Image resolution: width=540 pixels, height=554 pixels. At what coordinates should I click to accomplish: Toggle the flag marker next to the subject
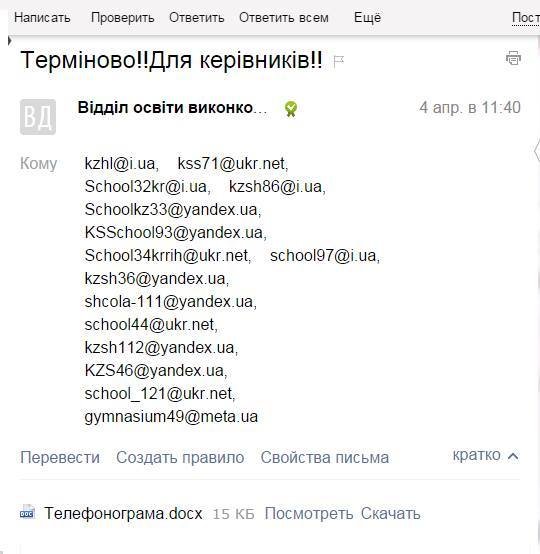click(x=339, y=61)
